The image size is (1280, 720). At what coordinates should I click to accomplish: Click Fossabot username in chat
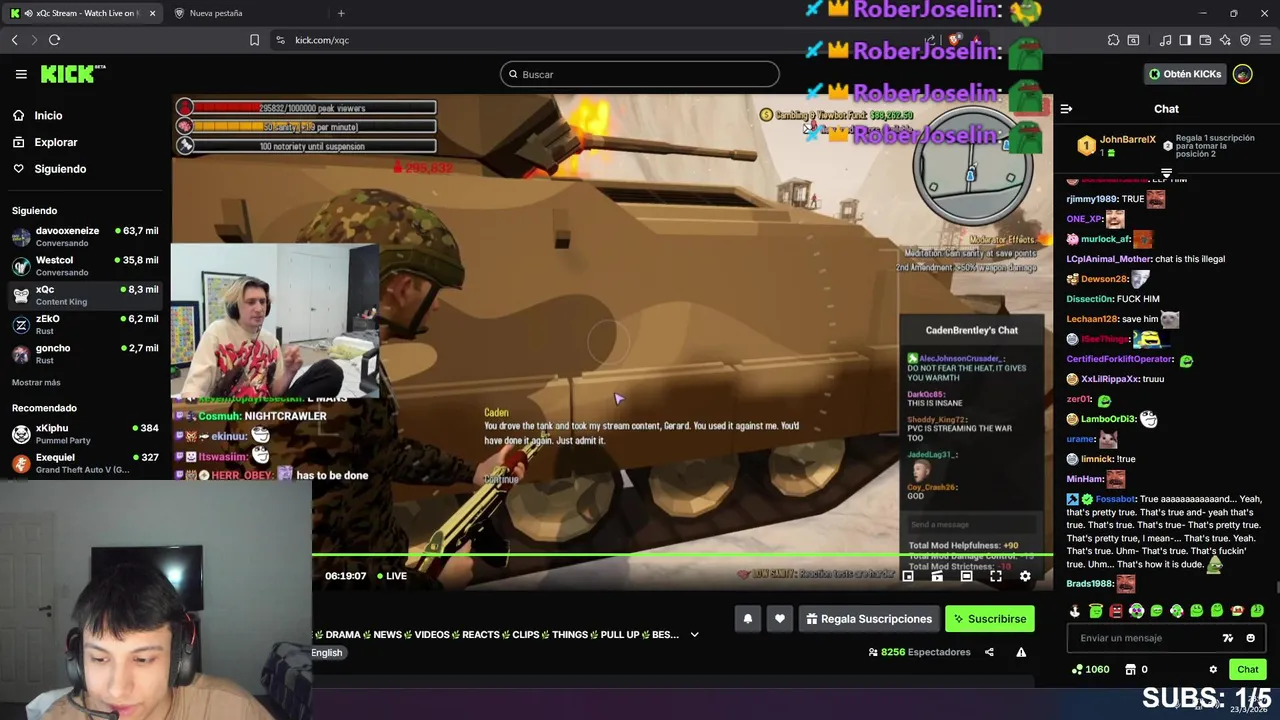click(1115, 499)
